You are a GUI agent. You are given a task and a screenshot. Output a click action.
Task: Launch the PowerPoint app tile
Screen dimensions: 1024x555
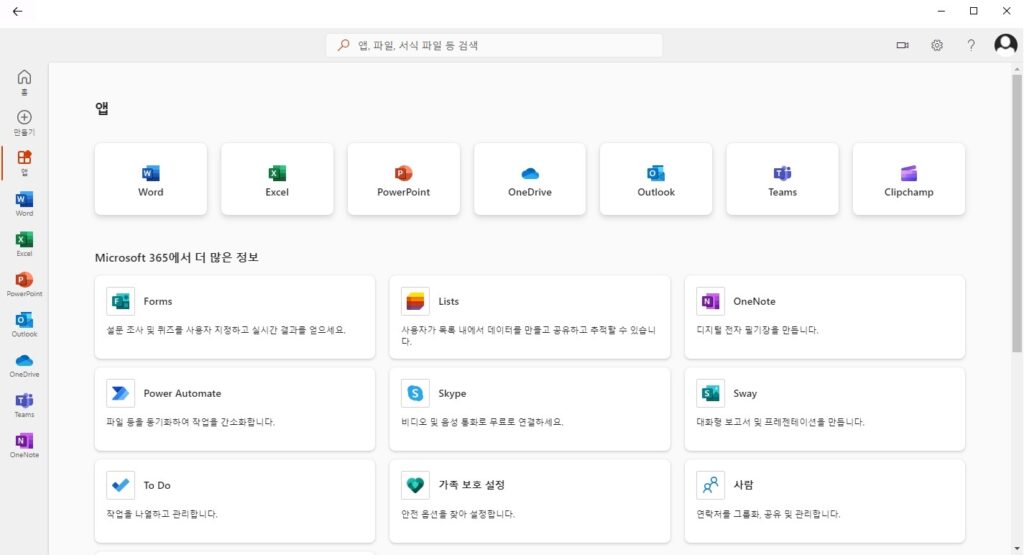pyautogui.click(x=404, y=179)
